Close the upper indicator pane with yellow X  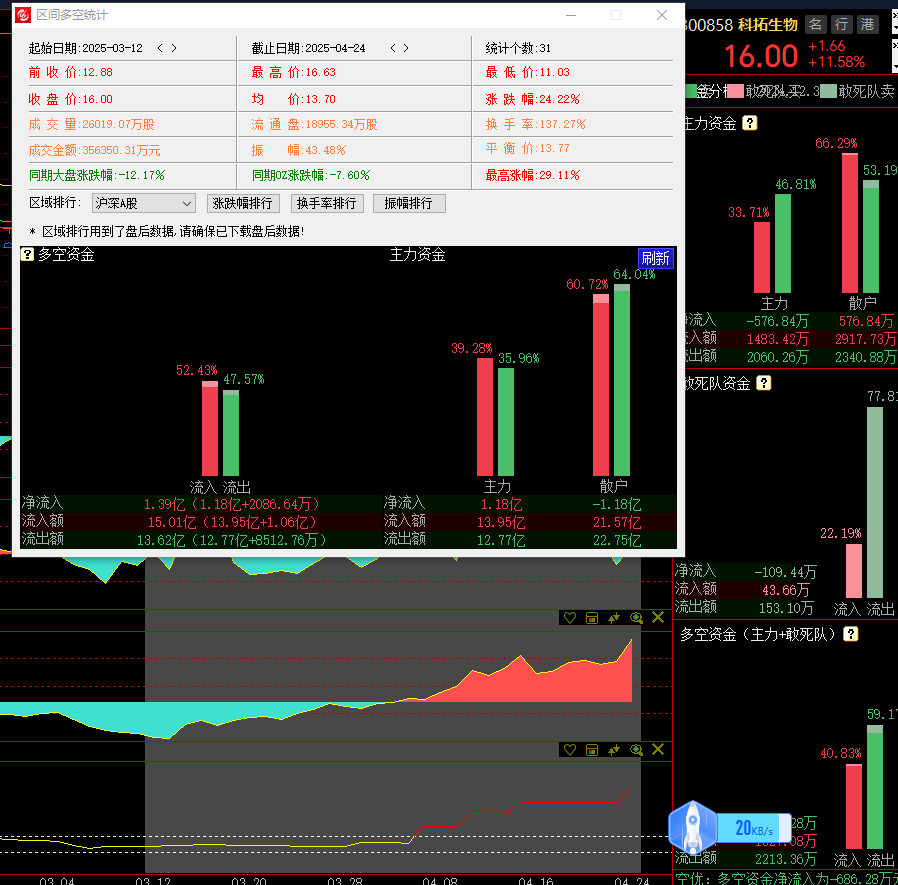pos(658,617)
